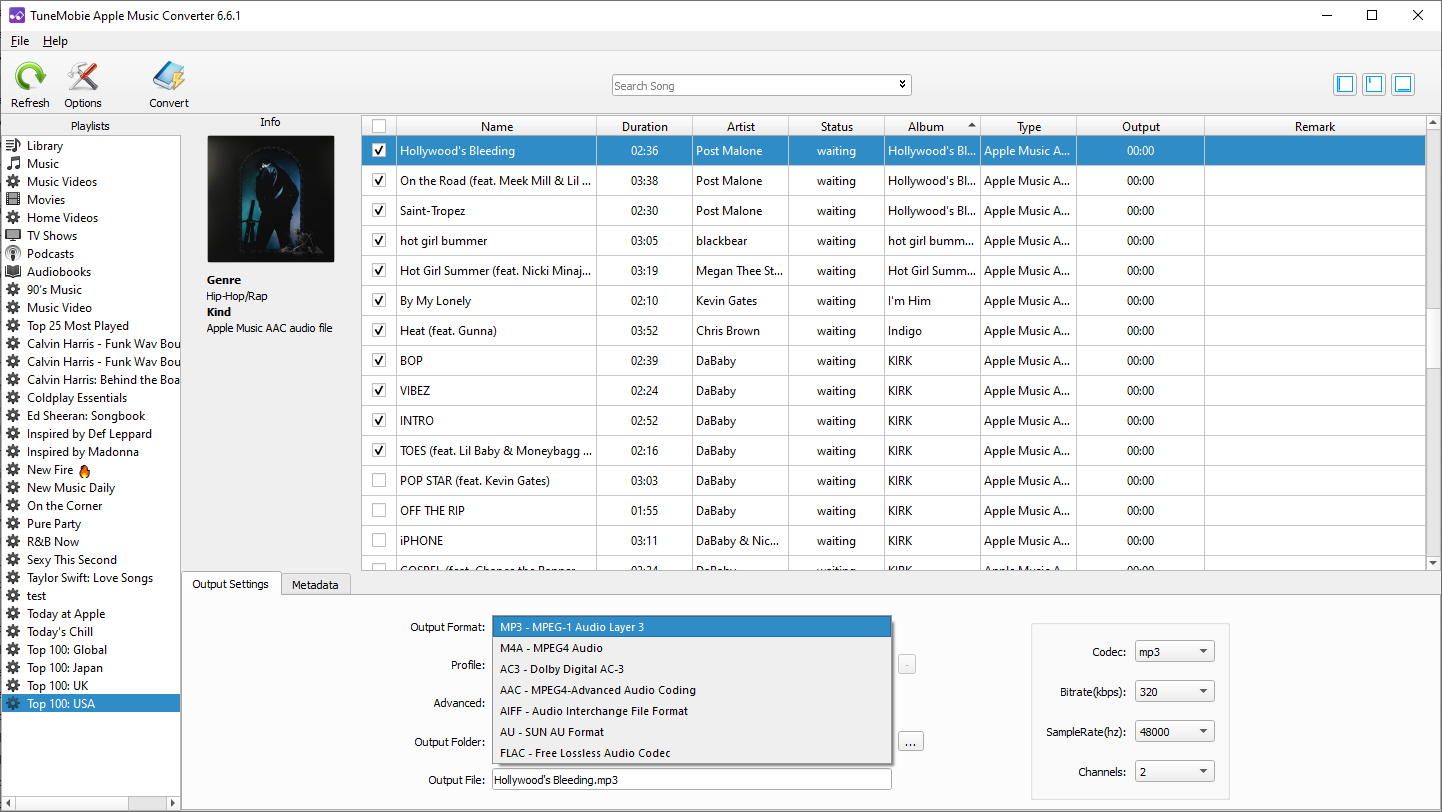This screenshot has height=812, width=1442.
Task: Choose AIFF - Audio Interchange File Format
Action: click(x=691, y=711)
